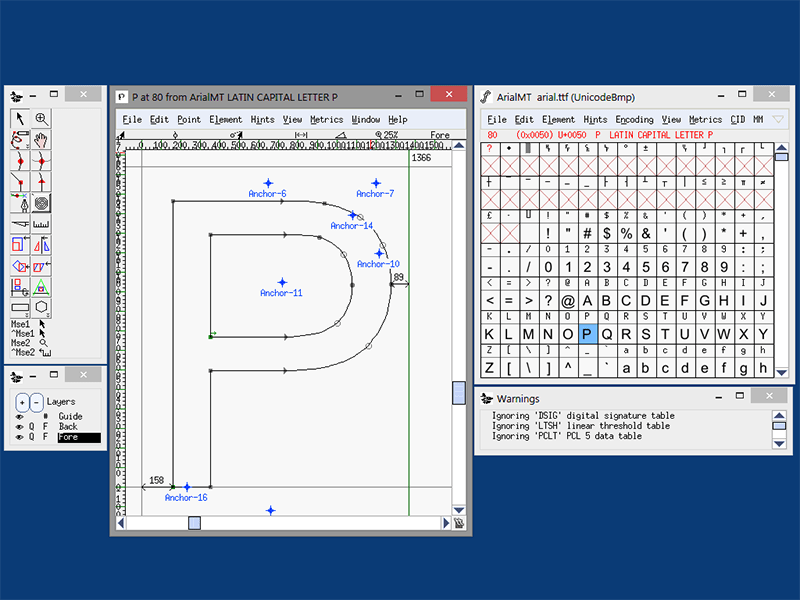Select the Rotate transformation tool
800x600 pixels.
18,264
